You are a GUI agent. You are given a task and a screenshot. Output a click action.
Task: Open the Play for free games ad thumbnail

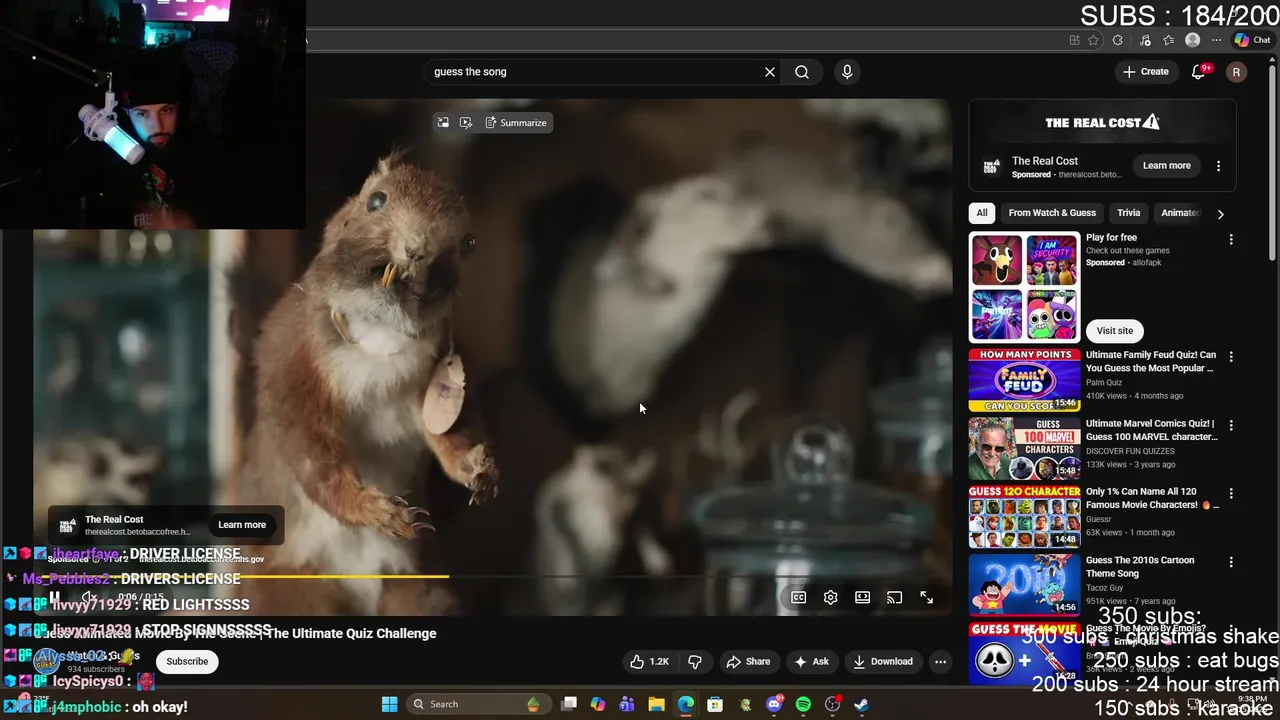1024,288
